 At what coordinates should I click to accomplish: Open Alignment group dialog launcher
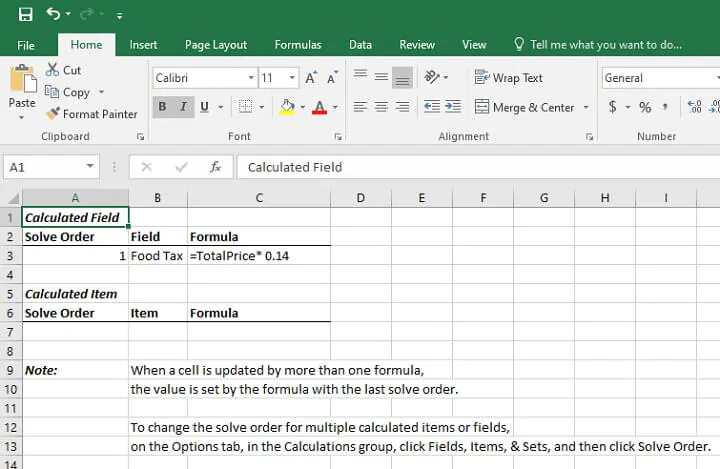[590, 137]
